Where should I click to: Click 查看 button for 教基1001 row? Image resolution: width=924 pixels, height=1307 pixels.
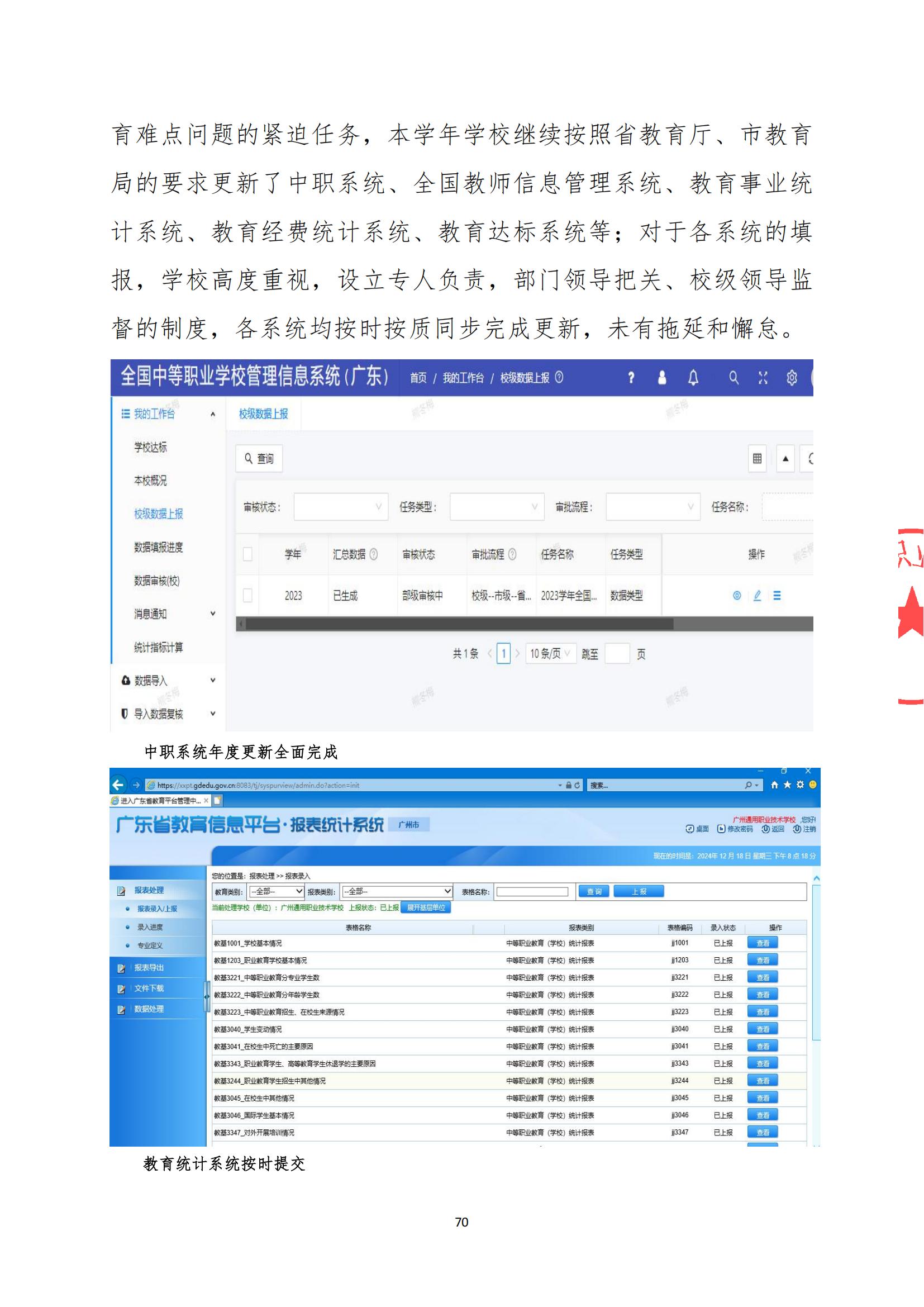763,943
